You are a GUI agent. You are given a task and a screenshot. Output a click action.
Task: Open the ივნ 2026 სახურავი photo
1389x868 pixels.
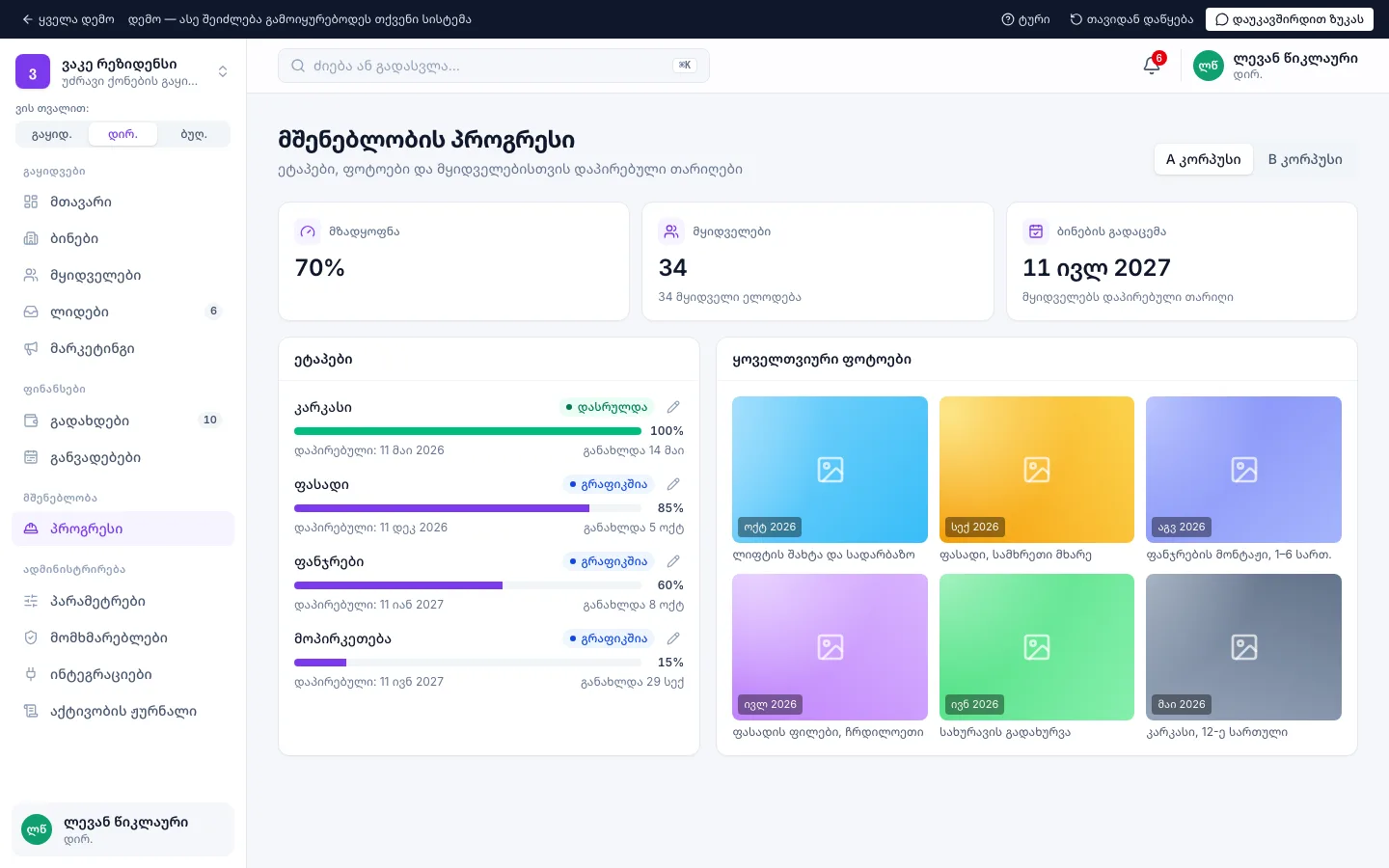(1037, 647)
